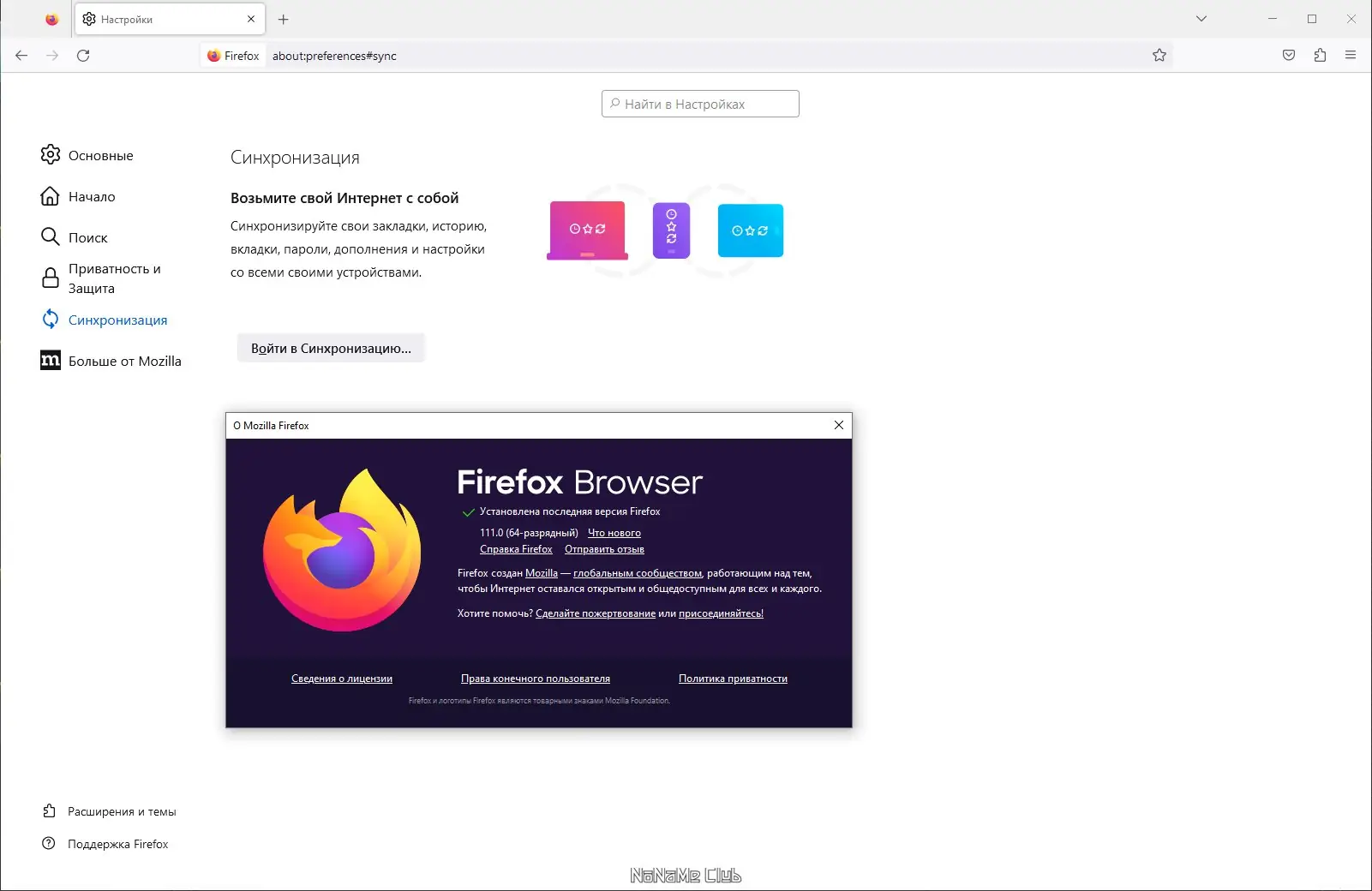The height and width of the screenshot is (891, 1372).
Task: Click the home icon next to Начало
Action: 51,196
